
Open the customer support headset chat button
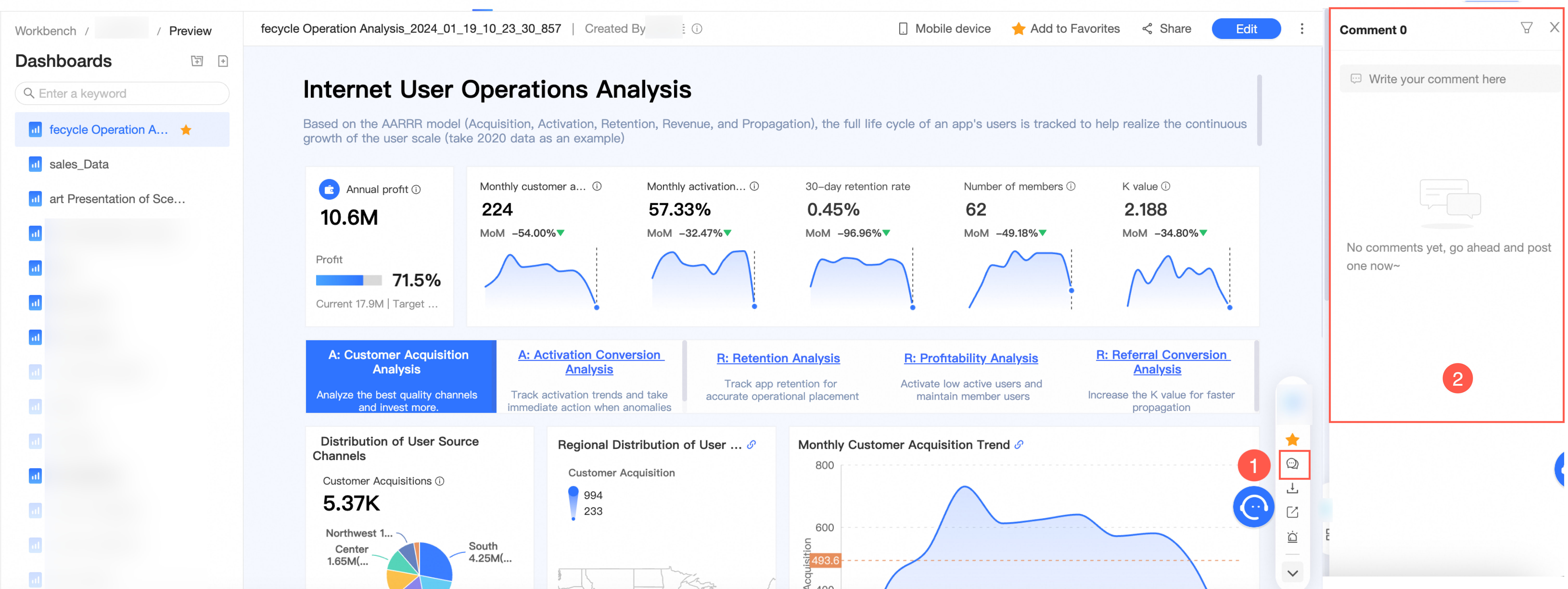pos(1253,506)
